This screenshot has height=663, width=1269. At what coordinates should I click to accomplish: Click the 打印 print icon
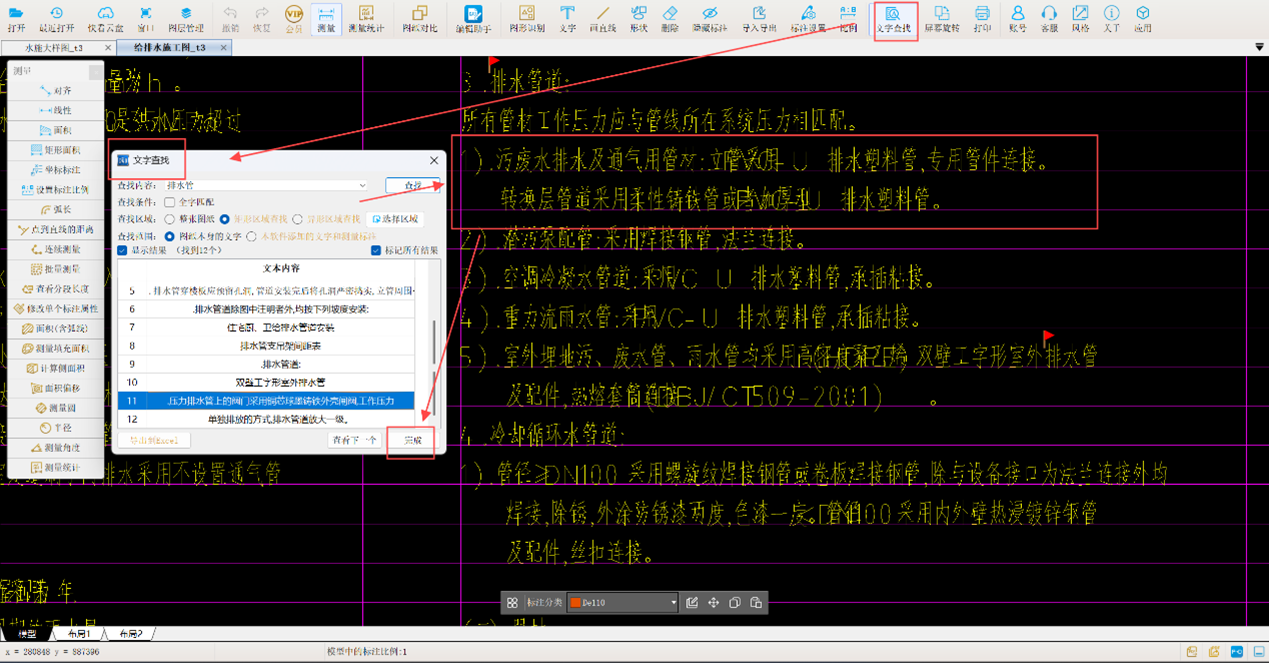click(982, 18)
